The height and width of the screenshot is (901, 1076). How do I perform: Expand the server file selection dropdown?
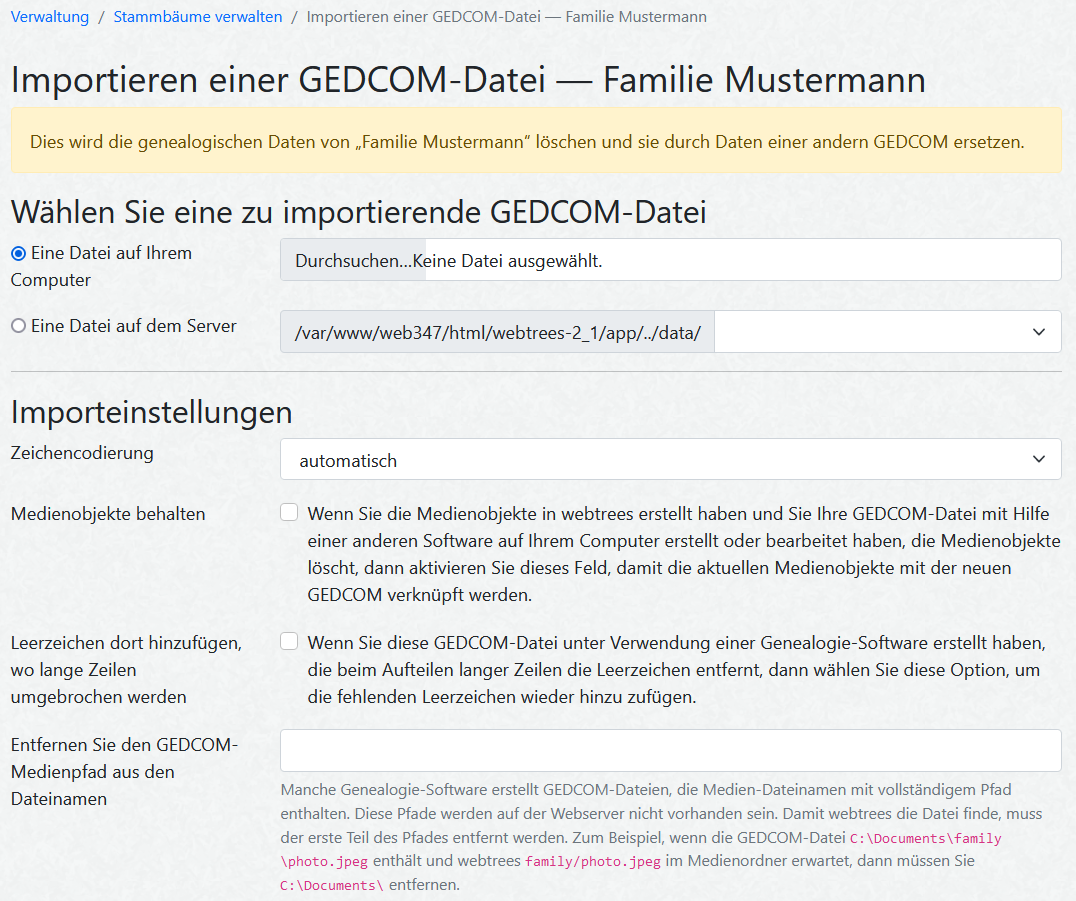[887, 332]
